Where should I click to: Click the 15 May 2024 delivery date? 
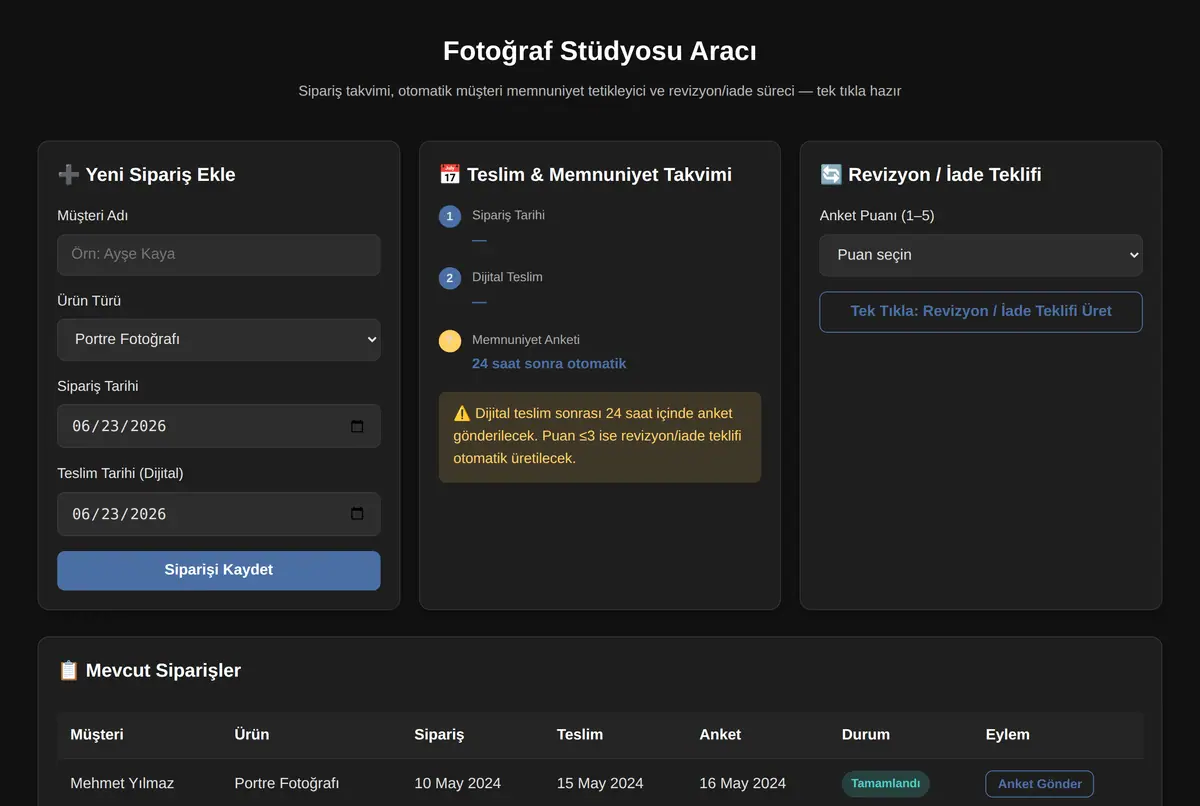click(600, 784)
